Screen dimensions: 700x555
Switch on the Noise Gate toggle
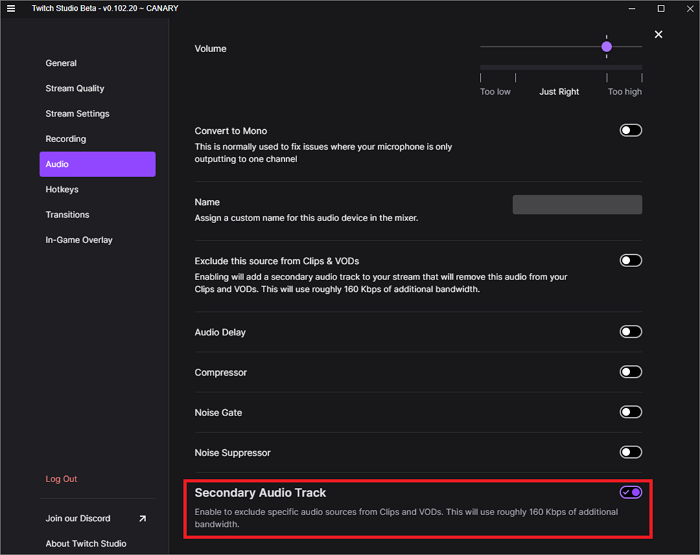coord(630,412)
